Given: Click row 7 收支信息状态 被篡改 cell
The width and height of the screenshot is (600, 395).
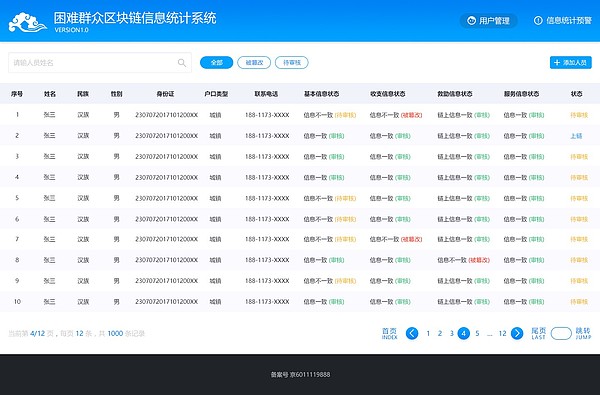Looking at the screenshot, I should click(396, 239).
